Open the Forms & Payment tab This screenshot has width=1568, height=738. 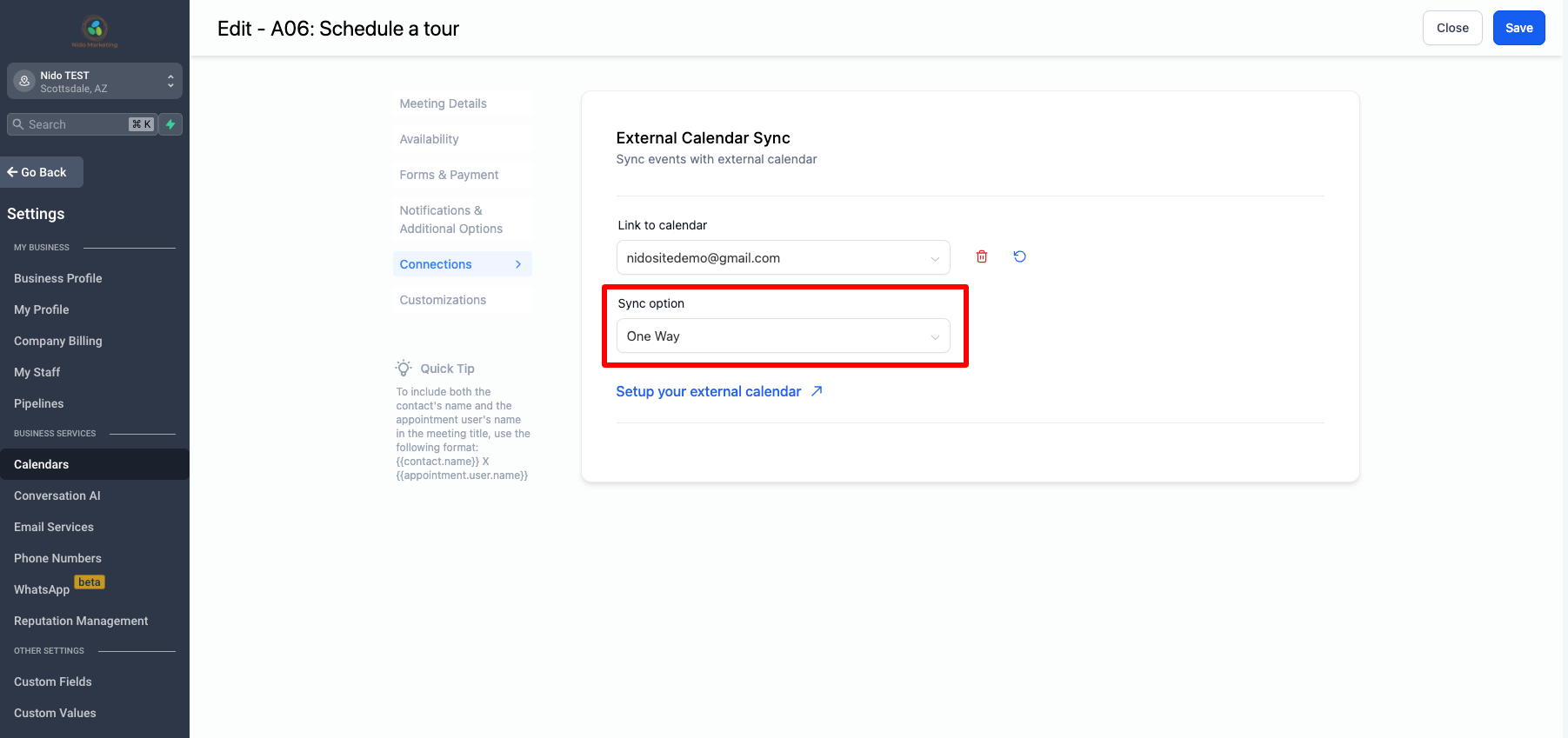tap(462, 175)
